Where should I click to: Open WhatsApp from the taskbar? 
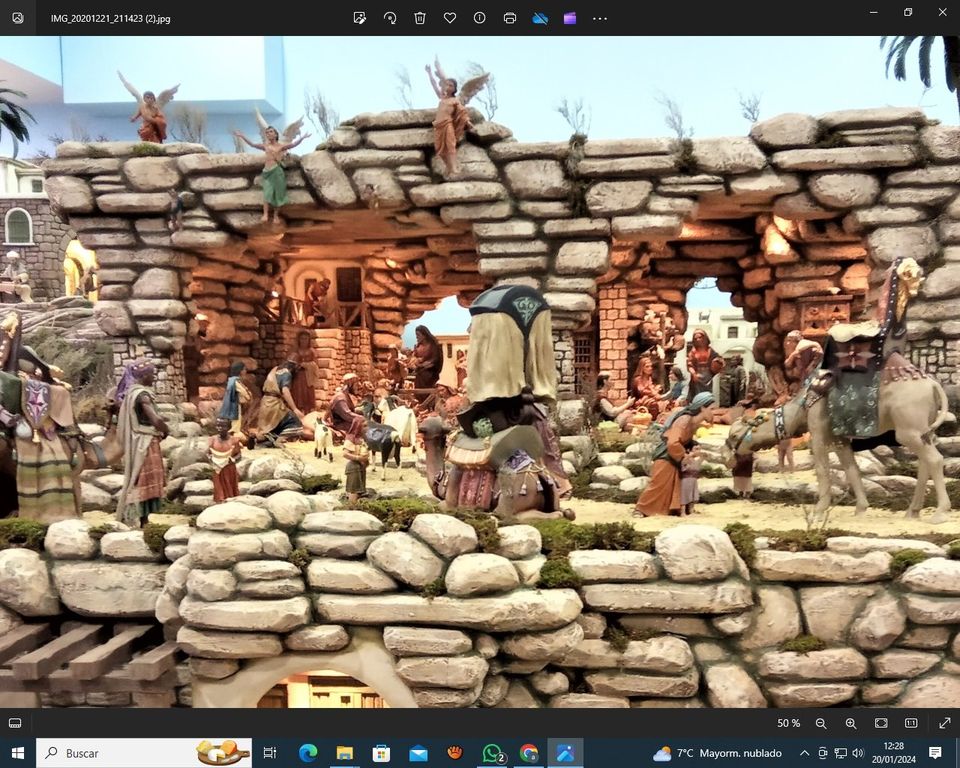[492, 753]
